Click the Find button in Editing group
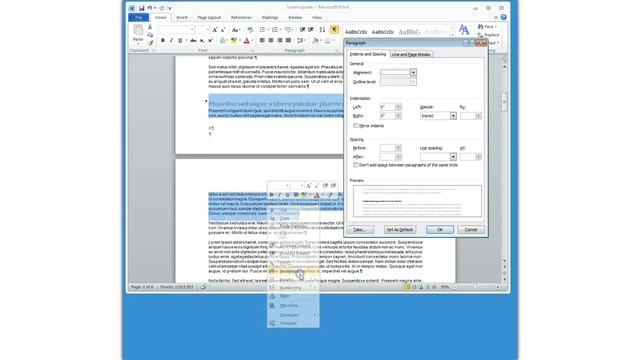The image size is (640, 360). pyautogui.click(x=485, y=27)
